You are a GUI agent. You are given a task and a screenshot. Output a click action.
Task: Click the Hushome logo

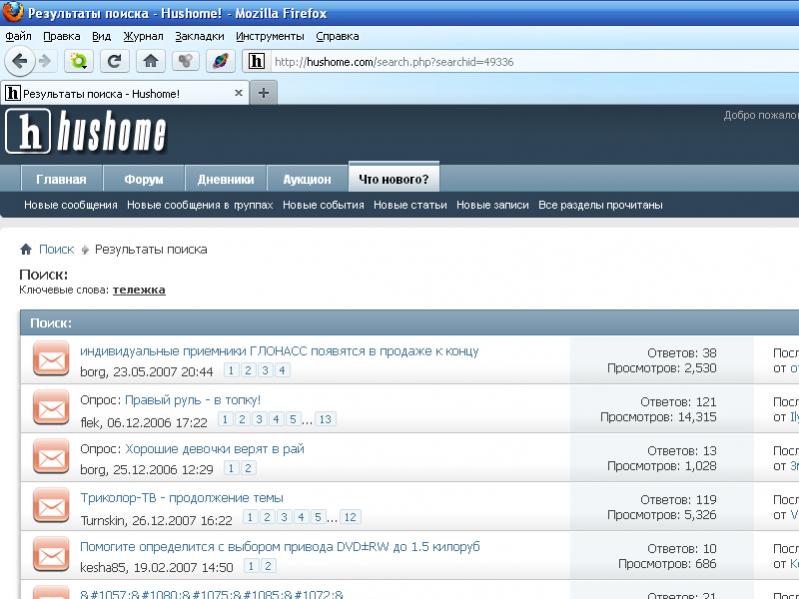pyautogui.click(x=86, y=132)
